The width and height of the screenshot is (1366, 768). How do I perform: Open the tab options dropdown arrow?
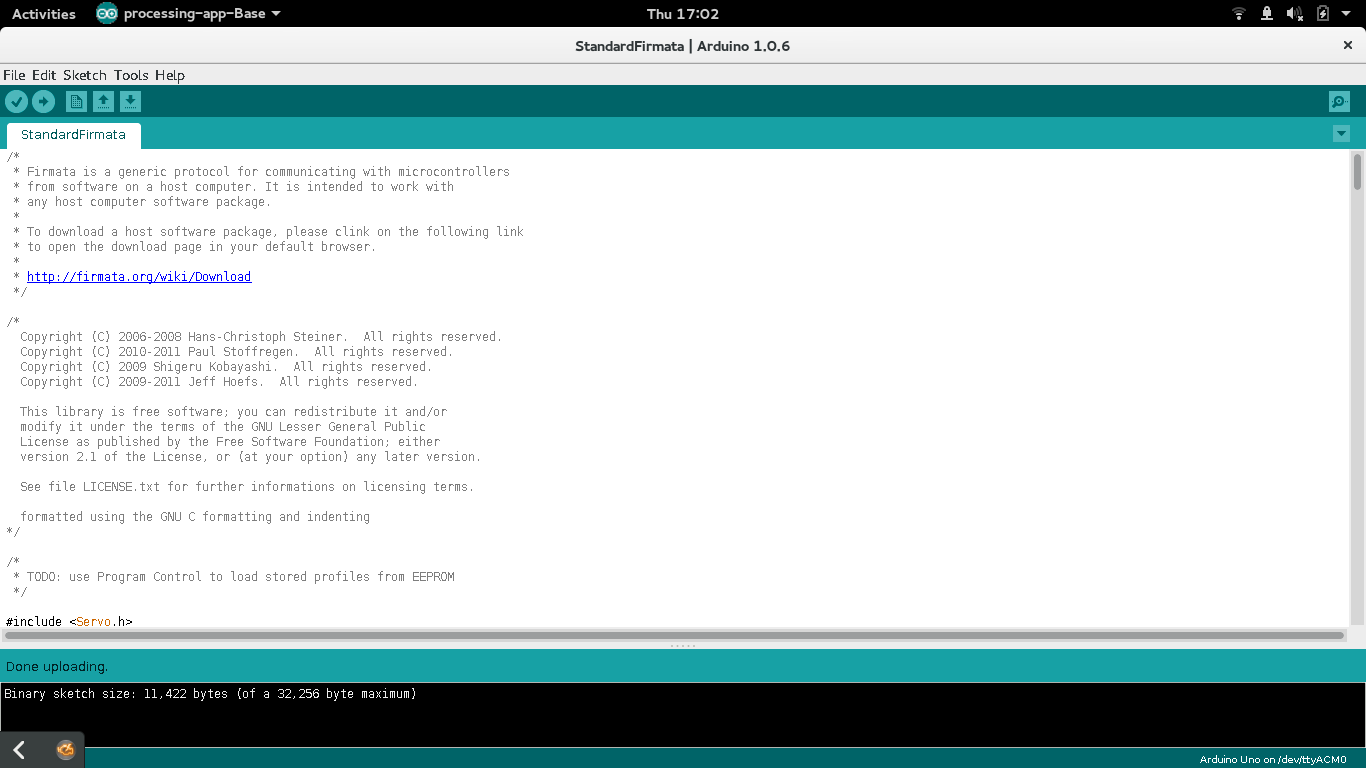click(x=1341, y=134)
